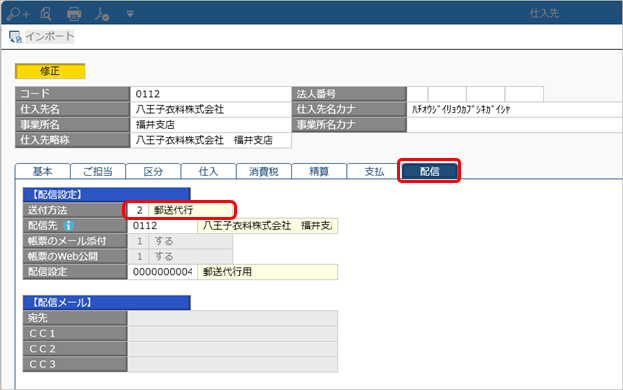Open the ご担当 tab
The image size is (623, 390).
pyautogui.click(x=98, y=171)
